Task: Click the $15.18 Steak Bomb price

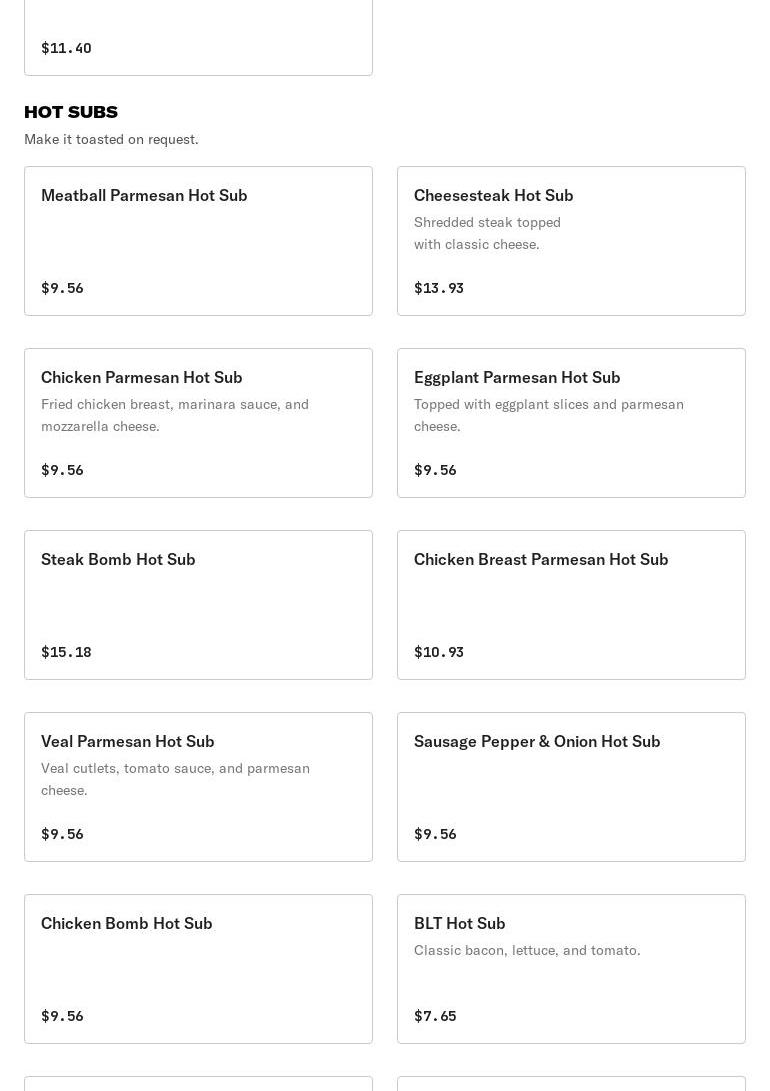Action: tap(66, 652)
